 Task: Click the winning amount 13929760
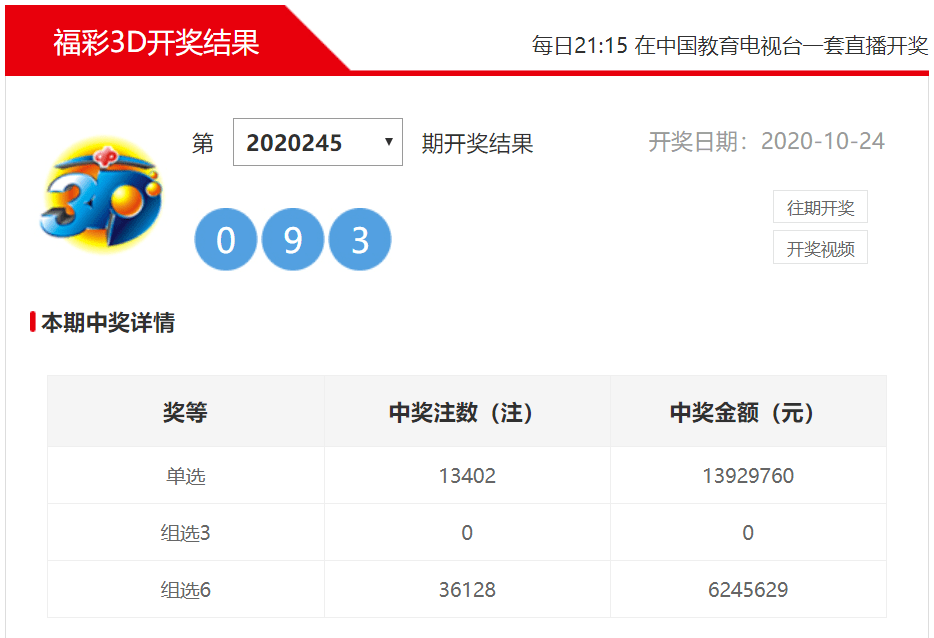tap(747, 476)
